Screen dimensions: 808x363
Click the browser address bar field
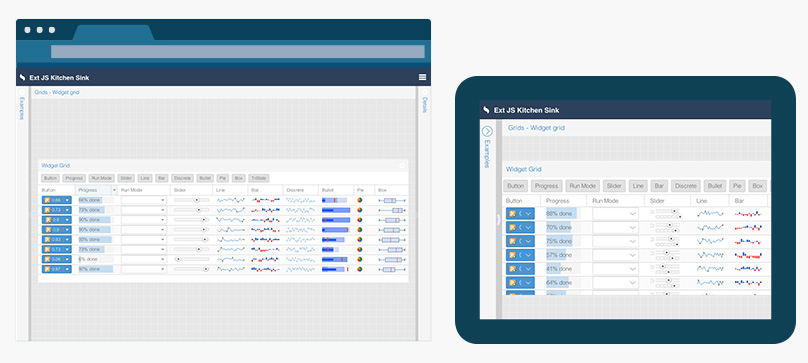coord(238,52)
